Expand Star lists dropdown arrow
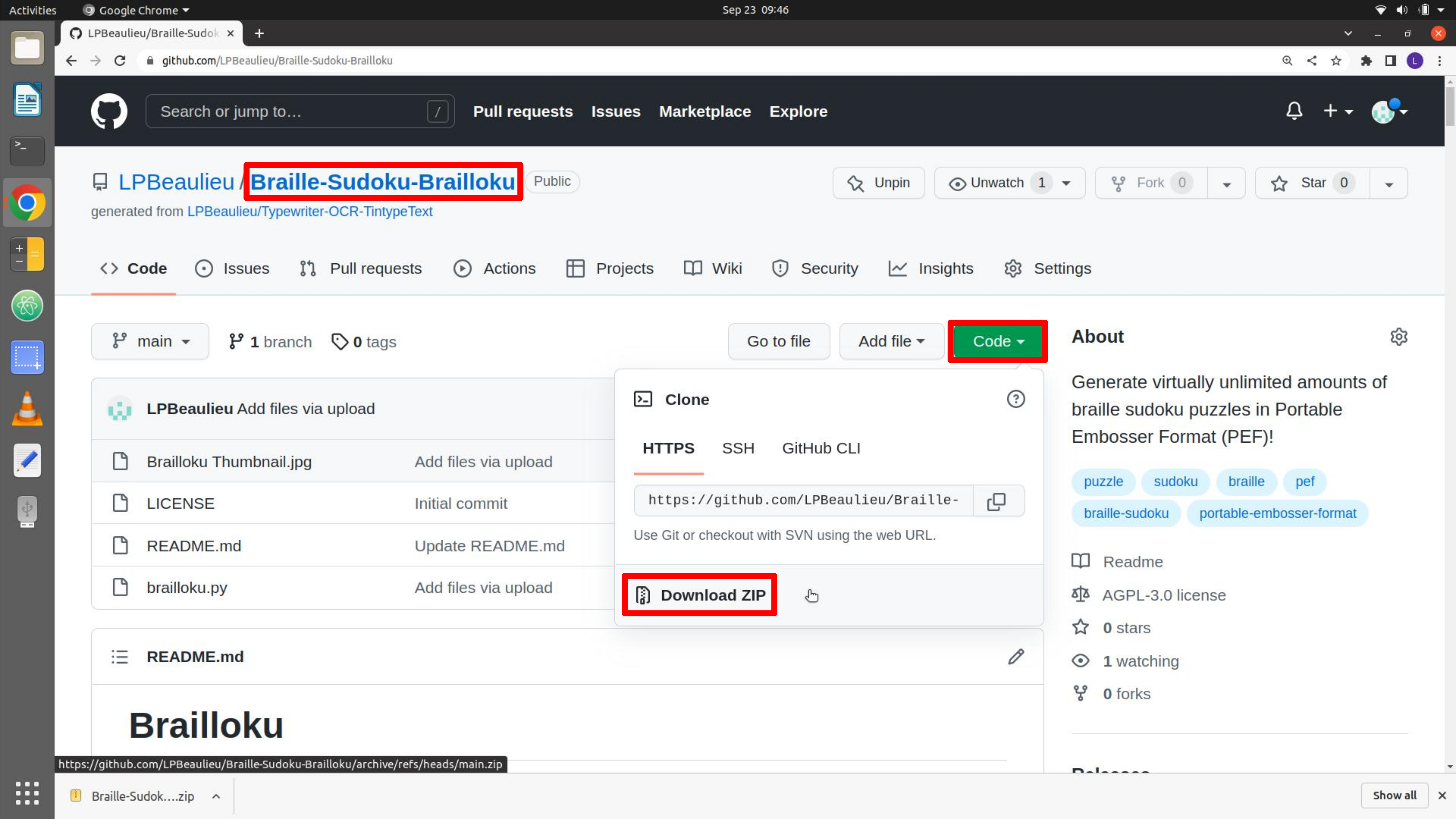The width and height of the screenshot is (1456, 819). (1389, 184)
